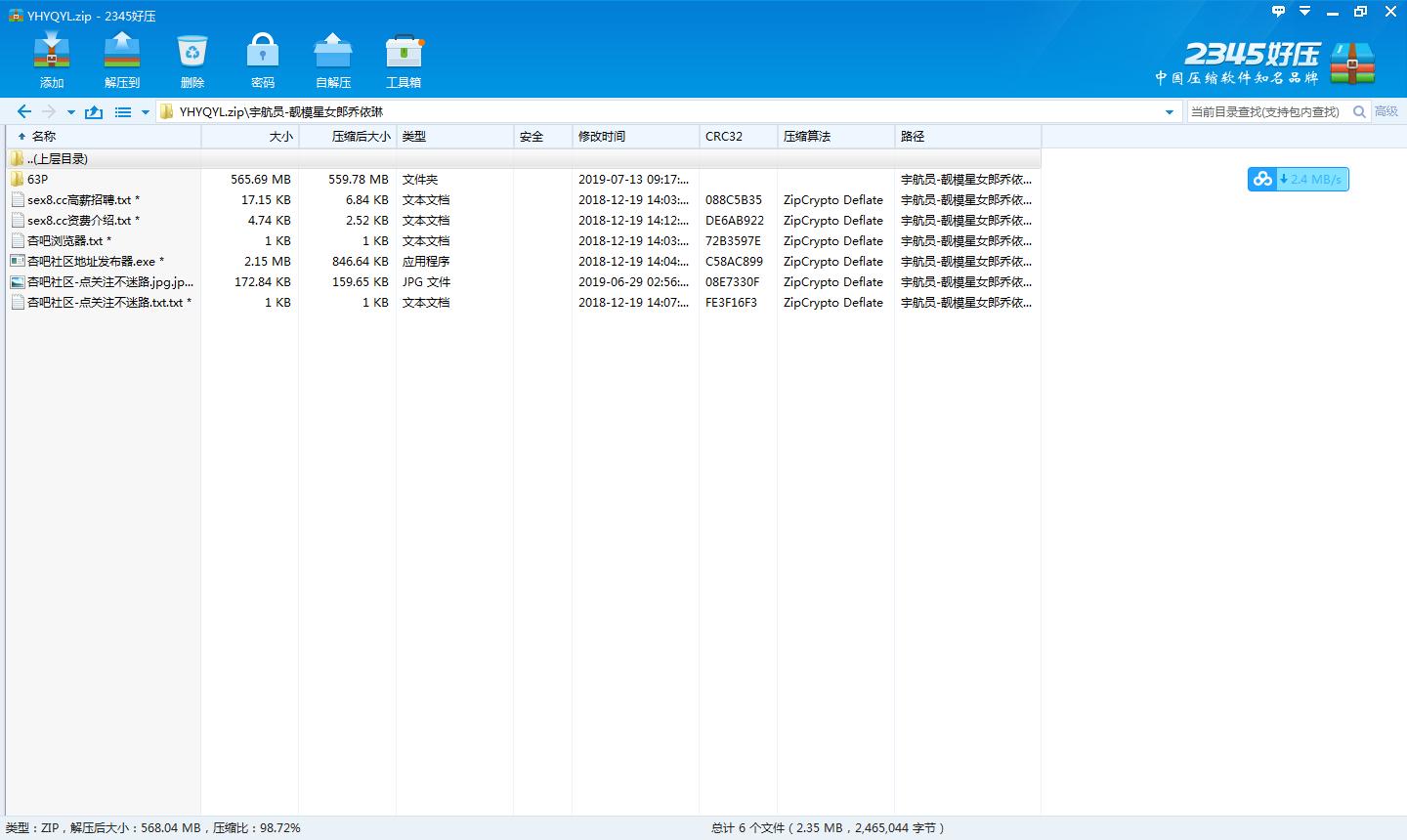The height and width of the screenshot is (840, 1407).
Task: Click the go-up-one-level folder icon
Action: point(94,111)
